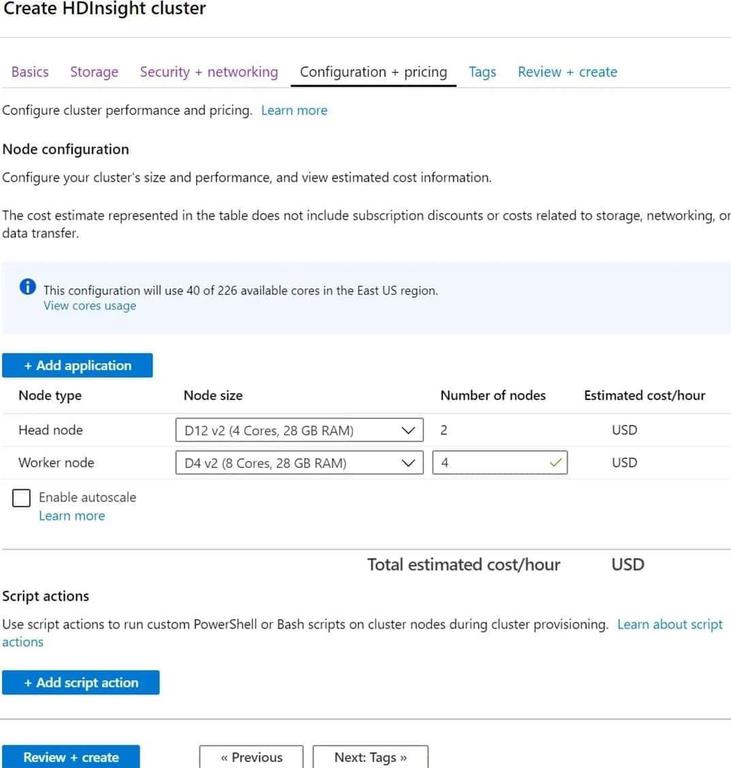731x768 pixels.
Task: Click the green checkmark in the worker nodes field
Action: [x=555, y=462]
